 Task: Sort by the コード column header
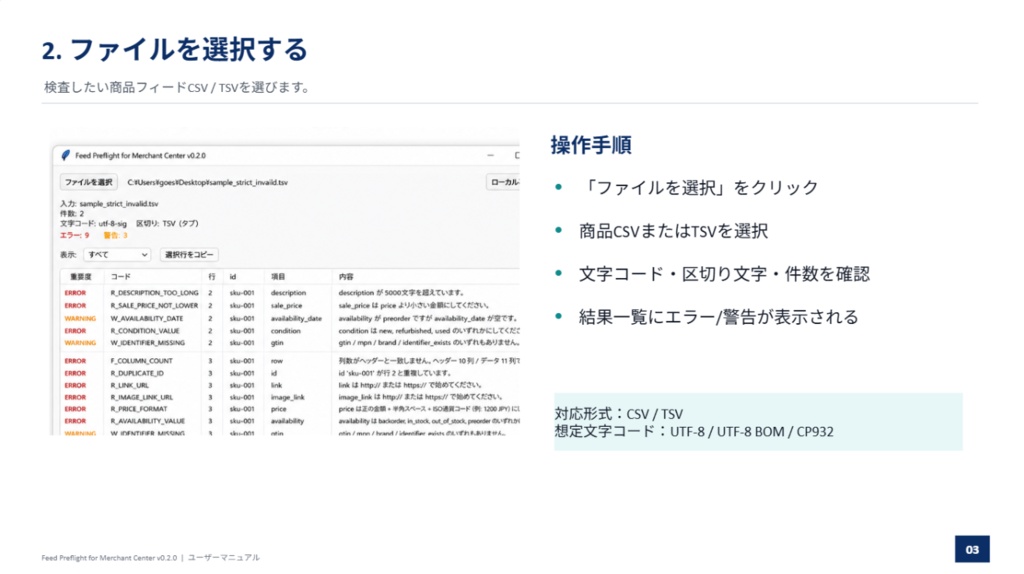pos(121,277)
